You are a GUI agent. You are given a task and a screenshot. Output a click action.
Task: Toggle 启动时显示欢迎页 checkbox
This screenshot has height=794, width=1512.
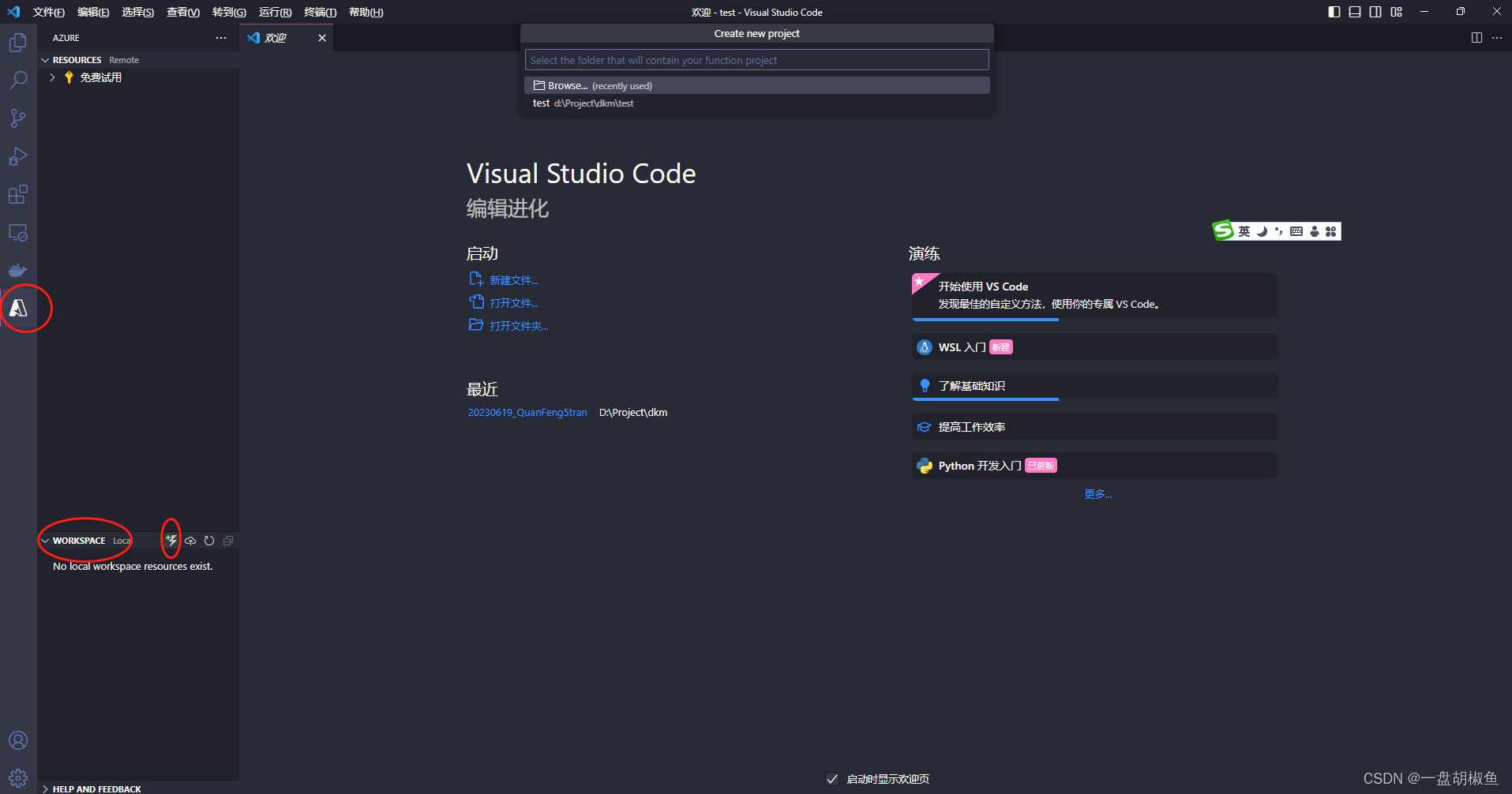[832, 779]
